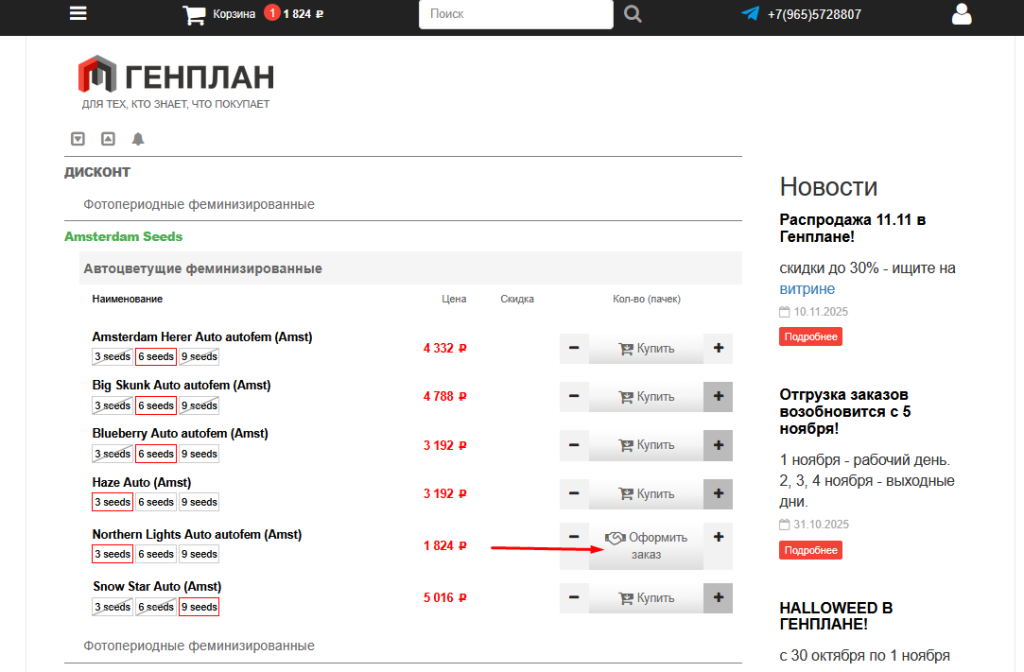Open the ДИСКОНТ category
The height and width of the screenshot is (672, 1024).
(98, 172)
